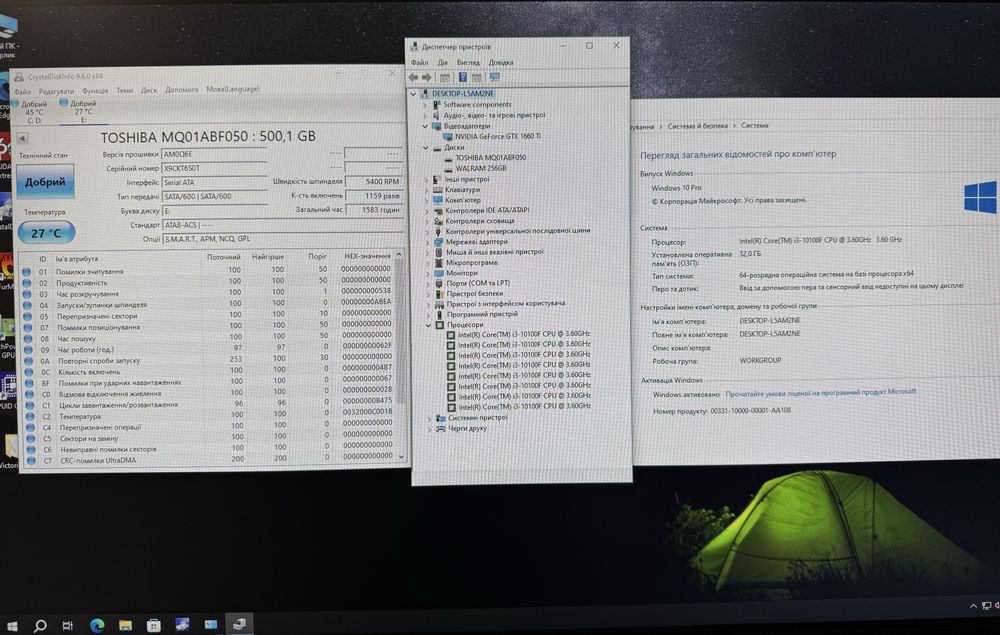Click the Комп'ютер category icon
The width and height of the screenshot is (1000, 635).
[x=438, y=200]
